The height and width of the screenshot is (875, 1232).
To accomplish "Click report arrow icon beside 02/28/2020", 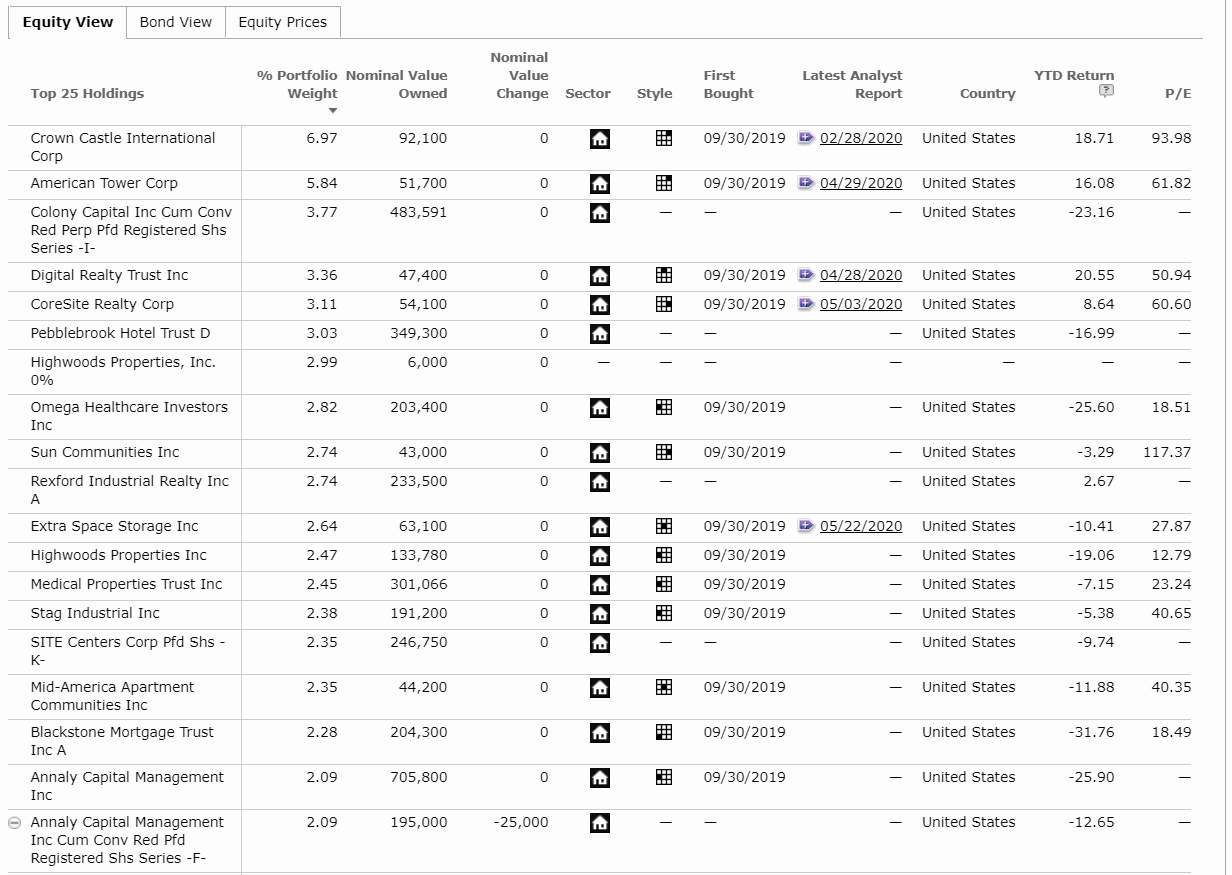I will 806,138.
